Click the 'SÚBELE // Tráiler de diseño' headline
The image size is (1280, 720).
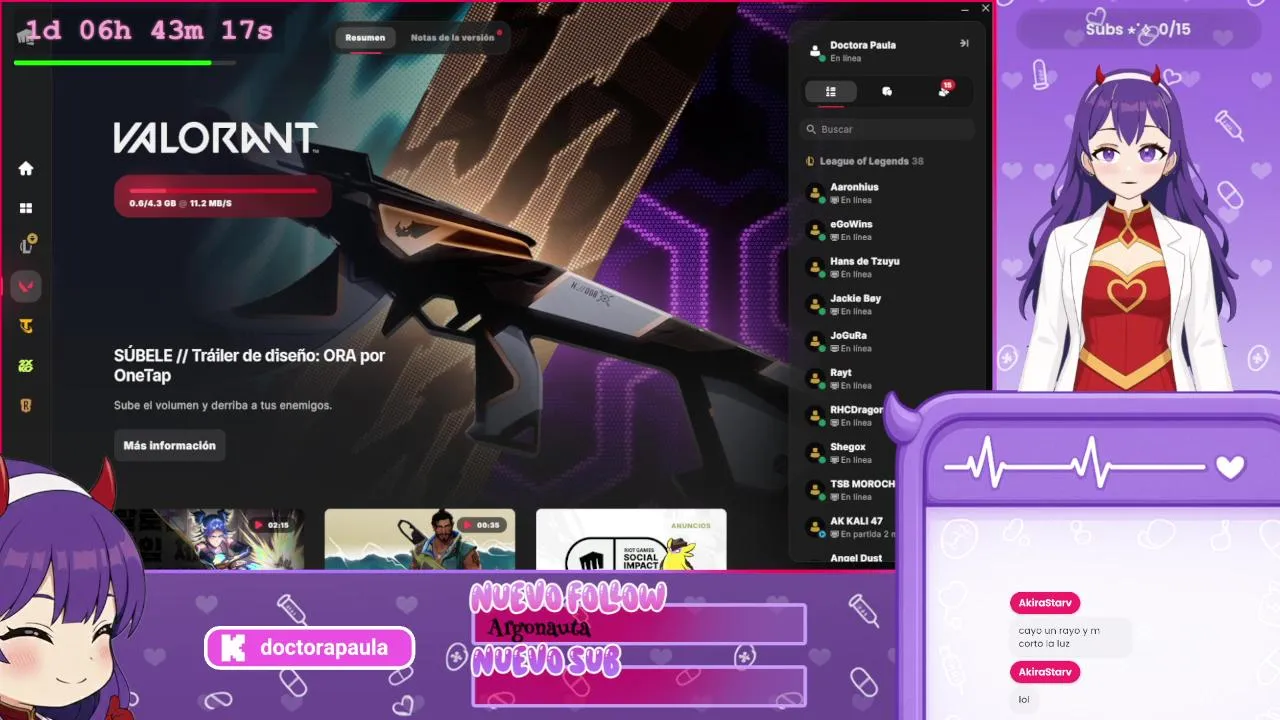pyautogui.click(x=249, y=365)
